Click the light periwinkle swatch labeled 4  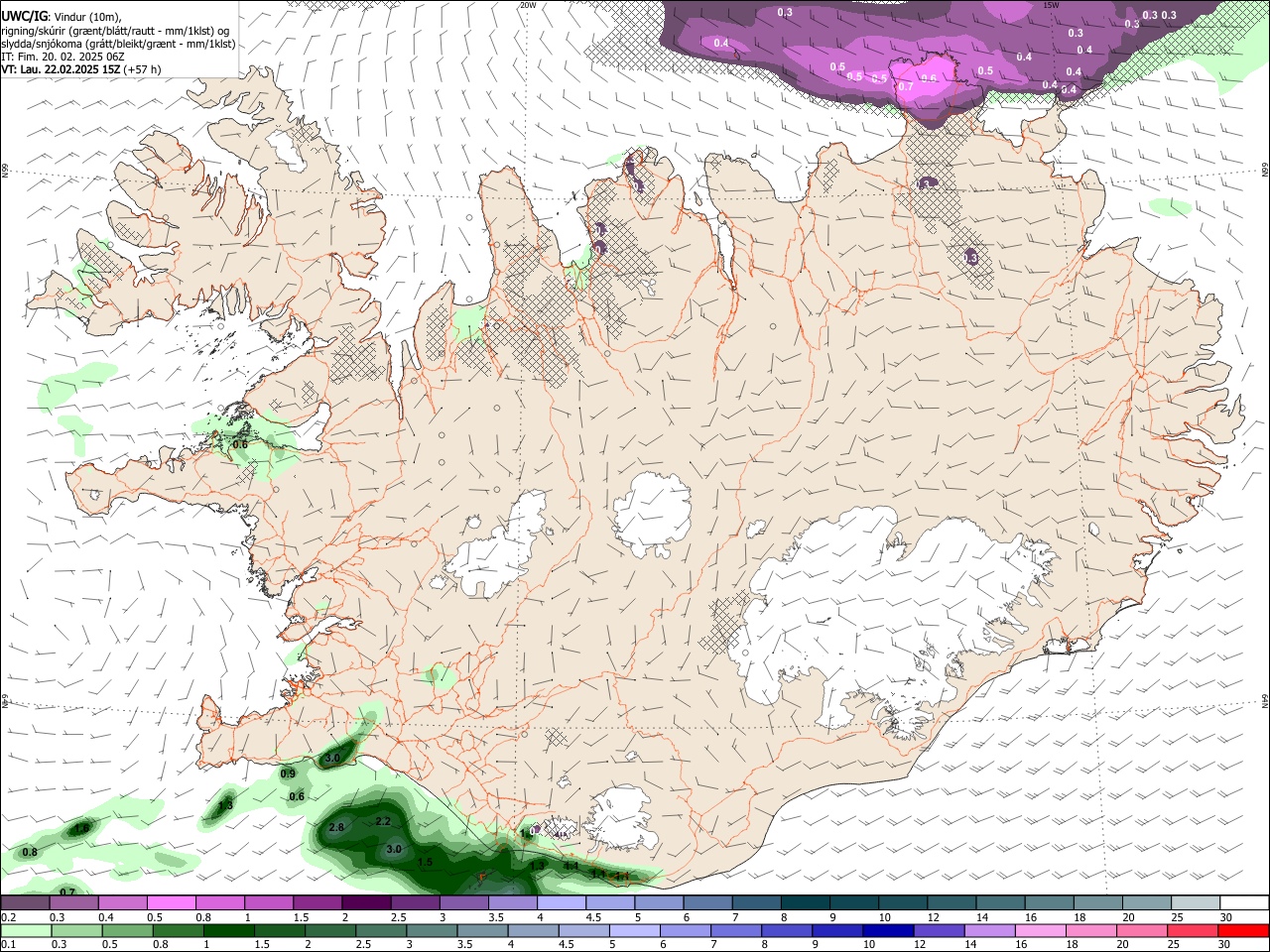point(562,902)
